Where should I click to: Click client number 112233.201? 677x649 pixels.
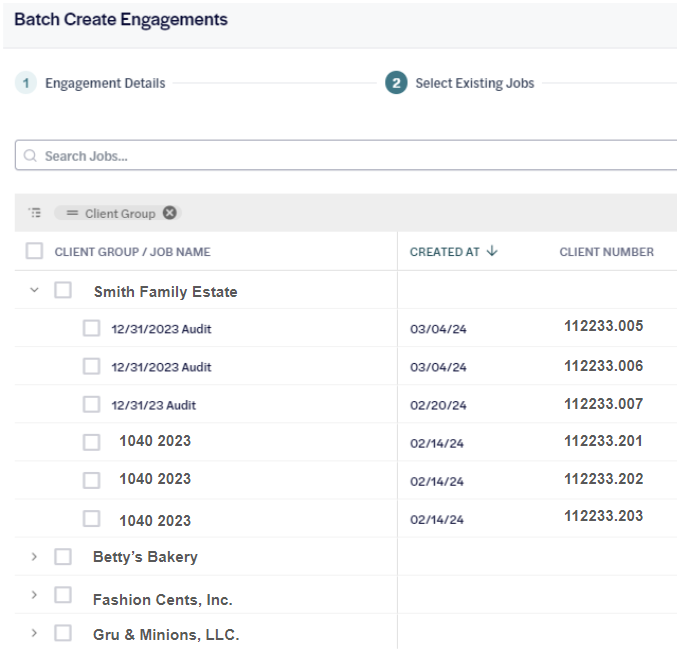(x=603, y=441)
